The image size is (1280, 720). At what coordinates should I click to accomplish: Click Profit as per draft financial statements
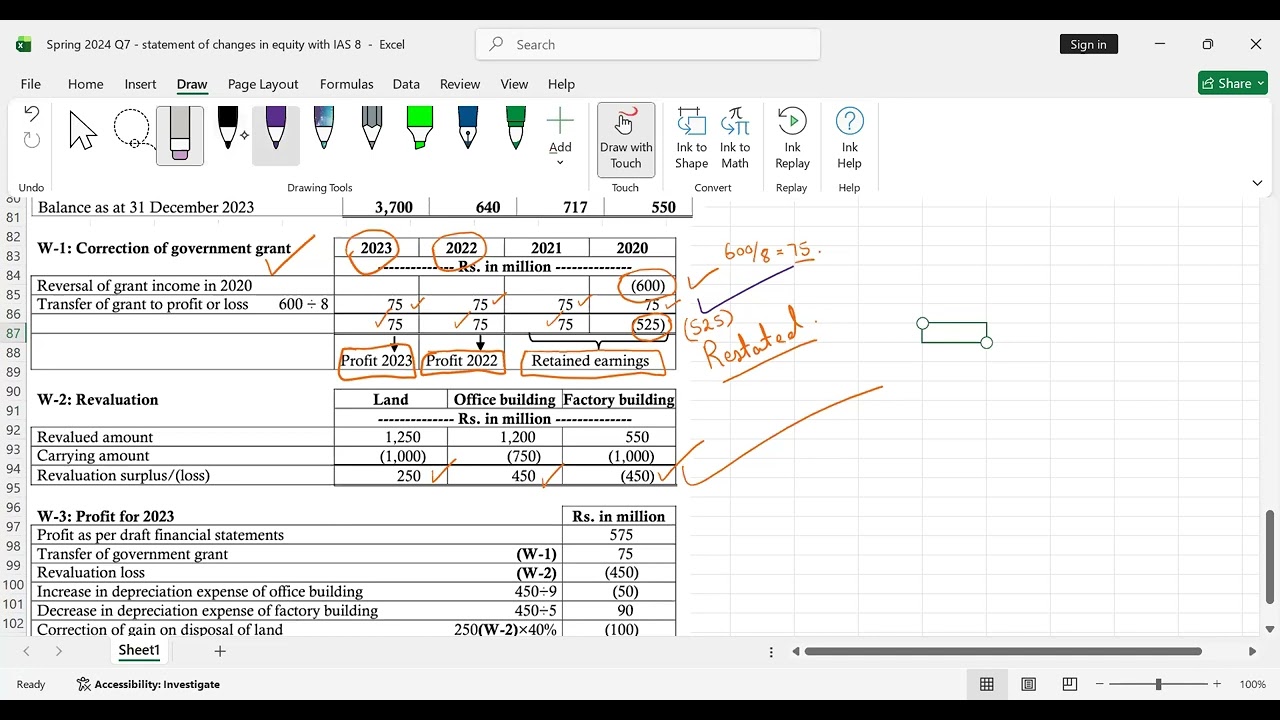coord(160,535)
